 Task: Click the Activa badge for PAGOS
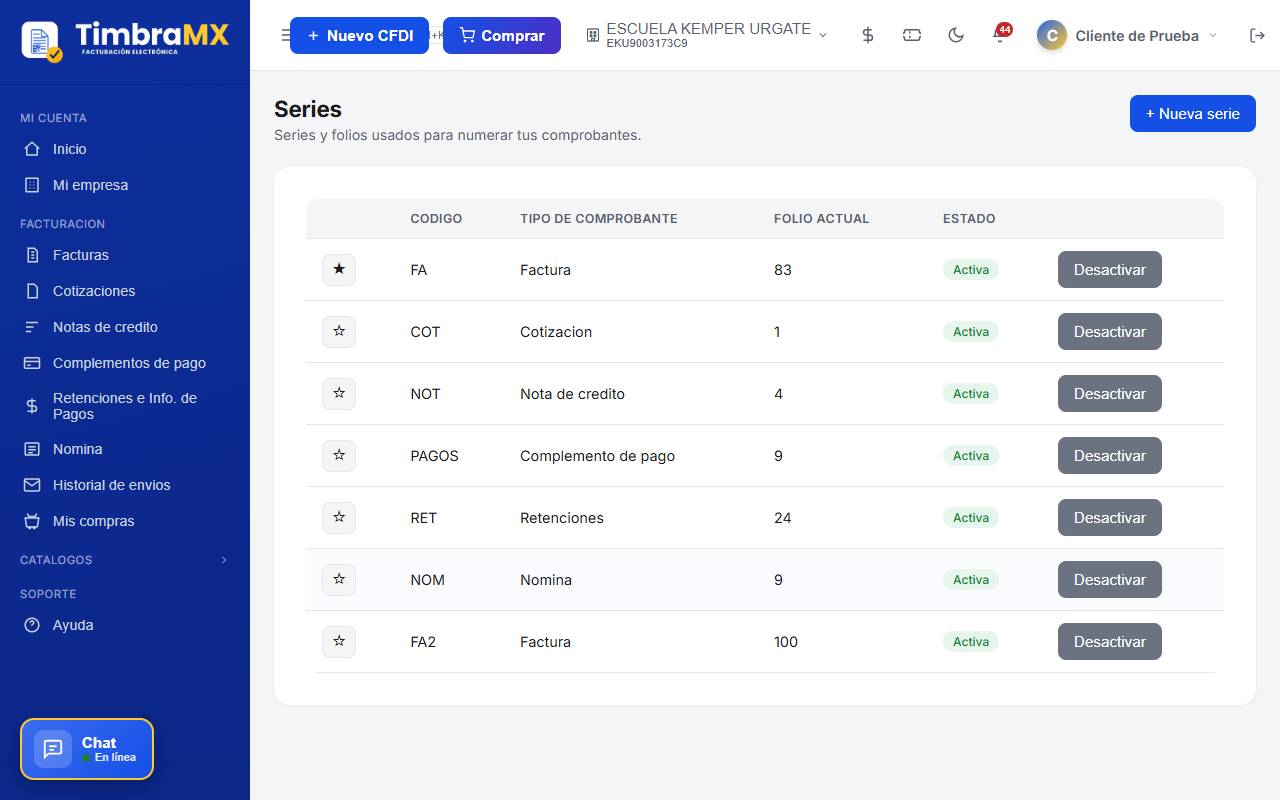tap(971, 456)
